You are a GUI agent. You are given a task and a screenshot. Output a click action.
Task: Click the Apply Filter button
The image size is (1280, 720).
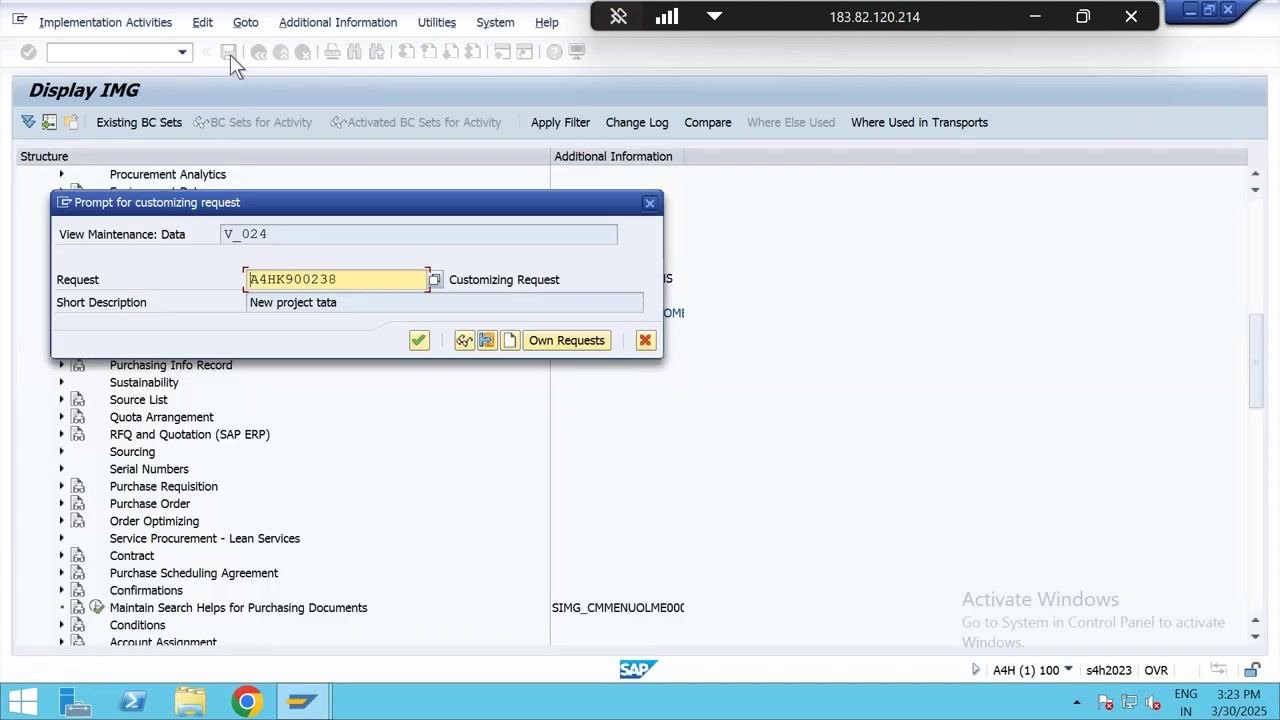point(560,122)
